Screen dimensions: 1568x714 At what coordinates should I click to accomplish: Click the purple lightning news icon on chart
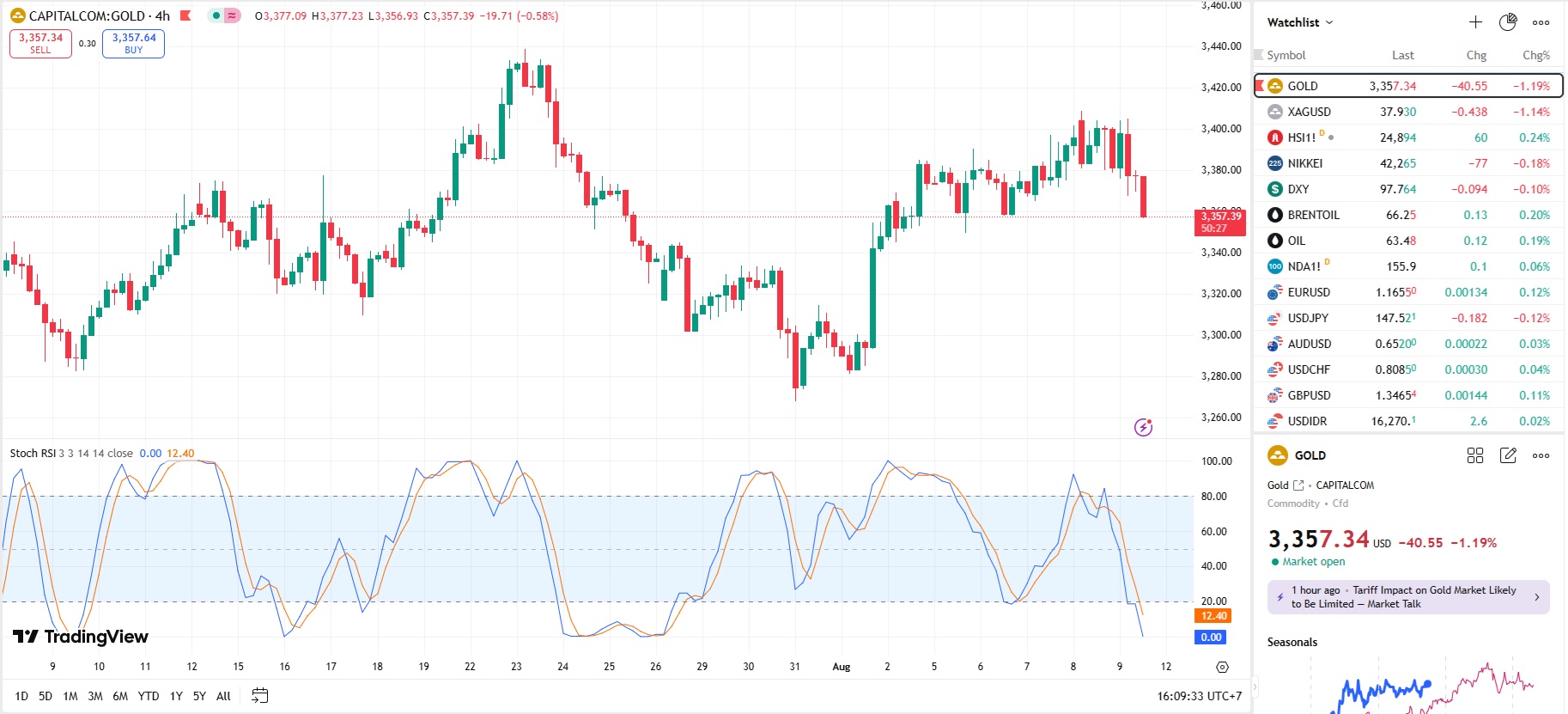pos(1143,427)
